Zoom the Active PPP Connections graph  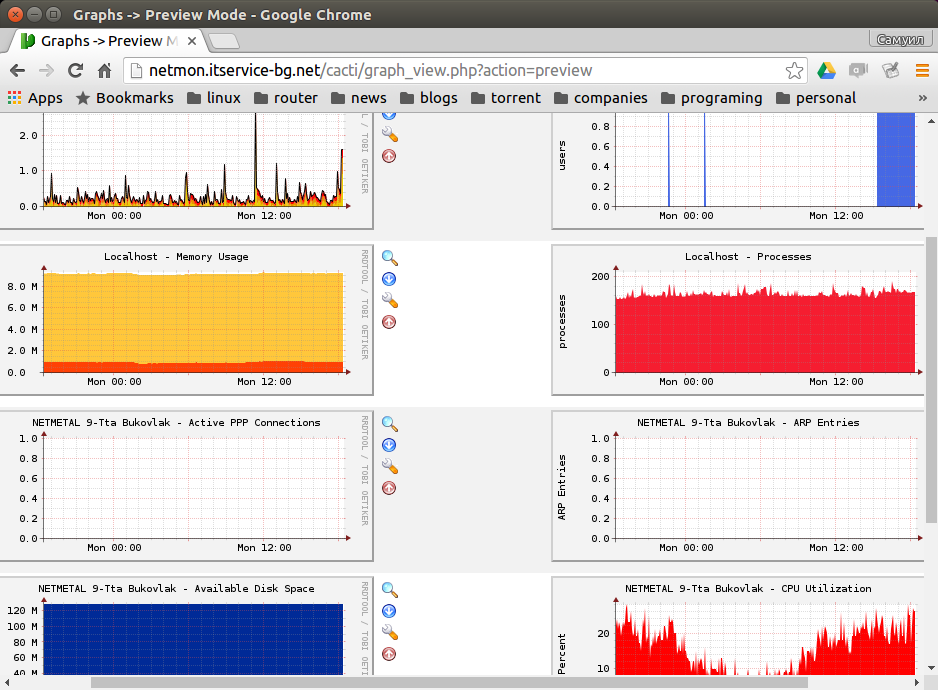[x=389, y=424]
